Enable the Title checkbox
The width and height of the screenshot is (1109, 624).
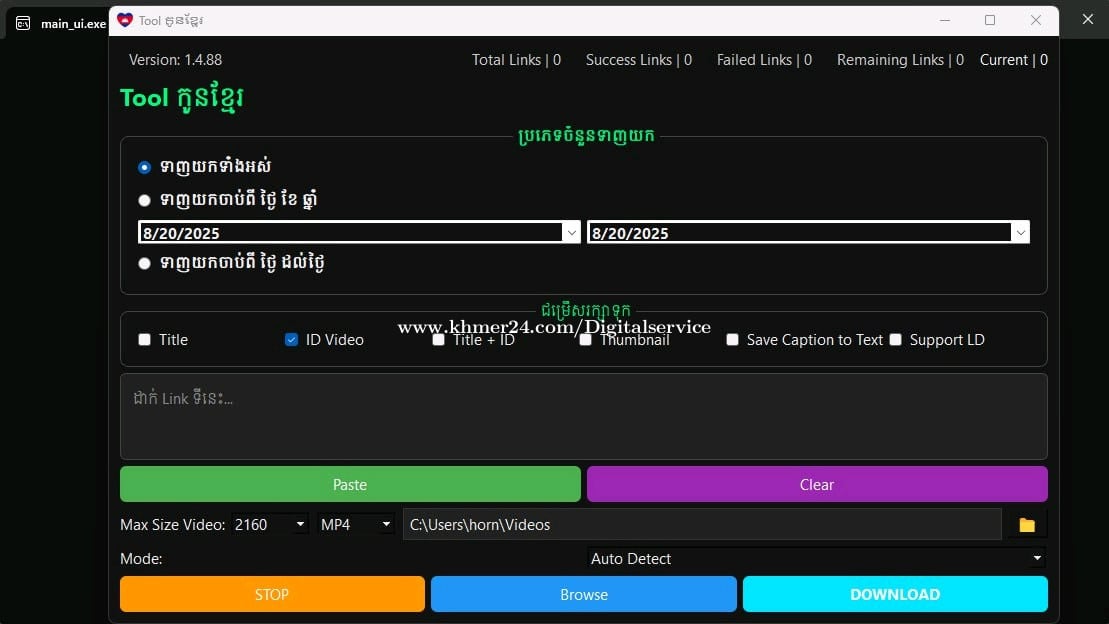(x=145, y=340)
